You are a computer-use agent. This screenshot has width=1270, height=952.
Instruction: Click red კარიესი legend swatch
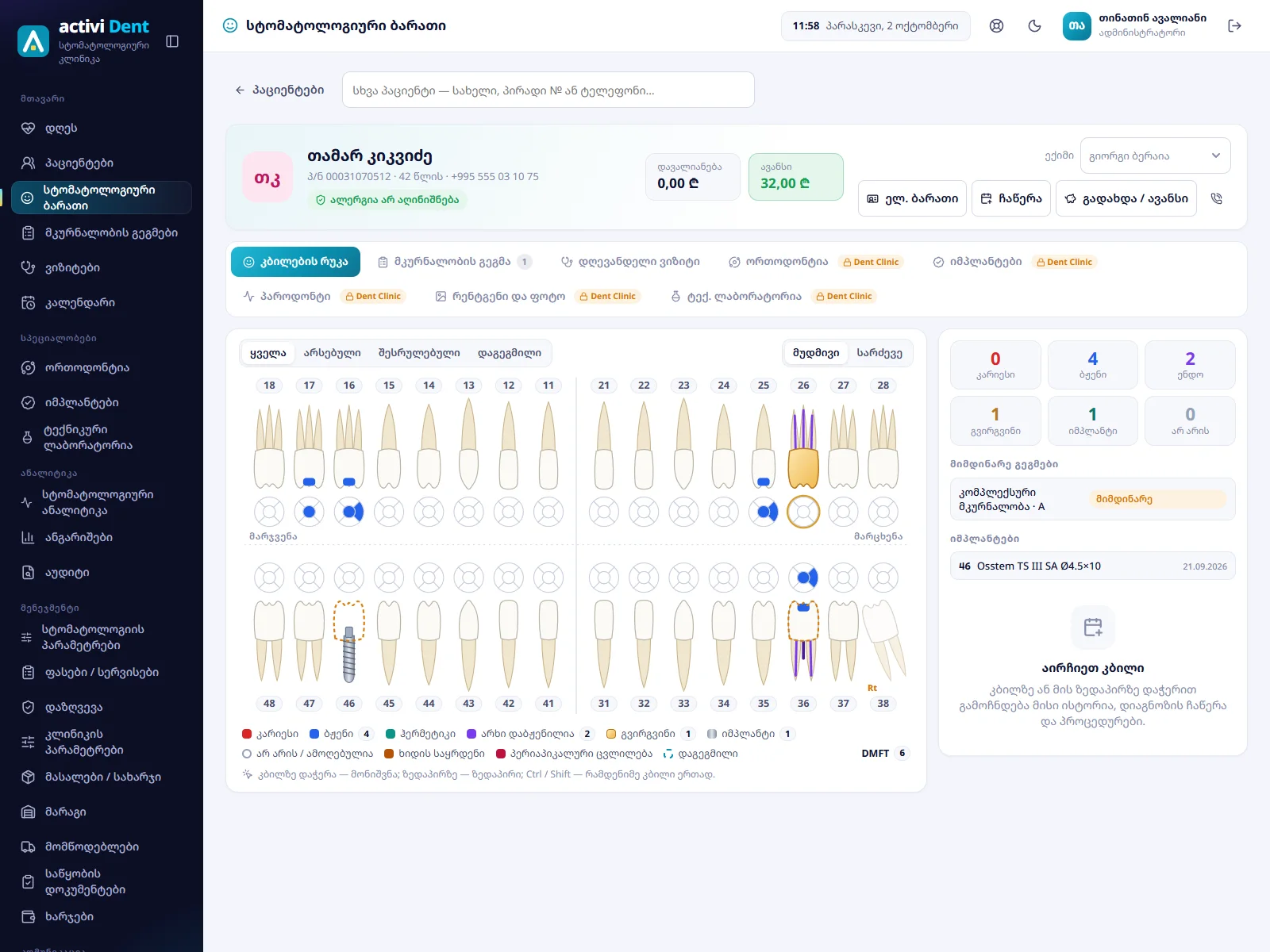[247, 734]
